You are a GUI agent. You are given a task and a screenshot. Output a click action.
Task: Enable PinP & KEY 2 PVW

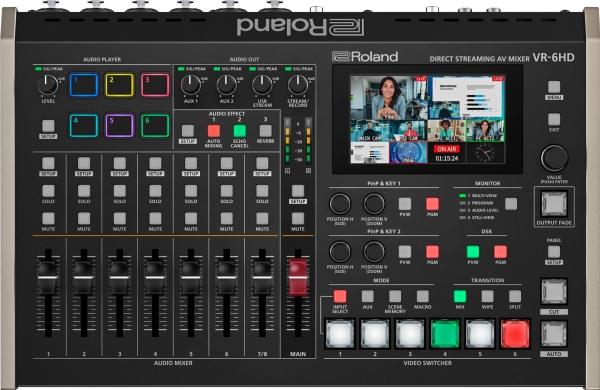(x=405, y=252)
